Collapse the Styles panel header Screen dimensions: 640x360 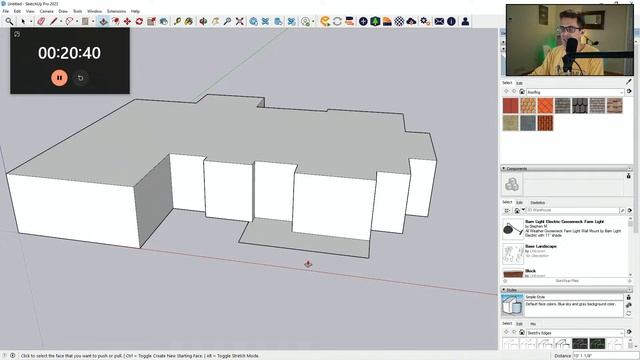[x=566, y=290]
